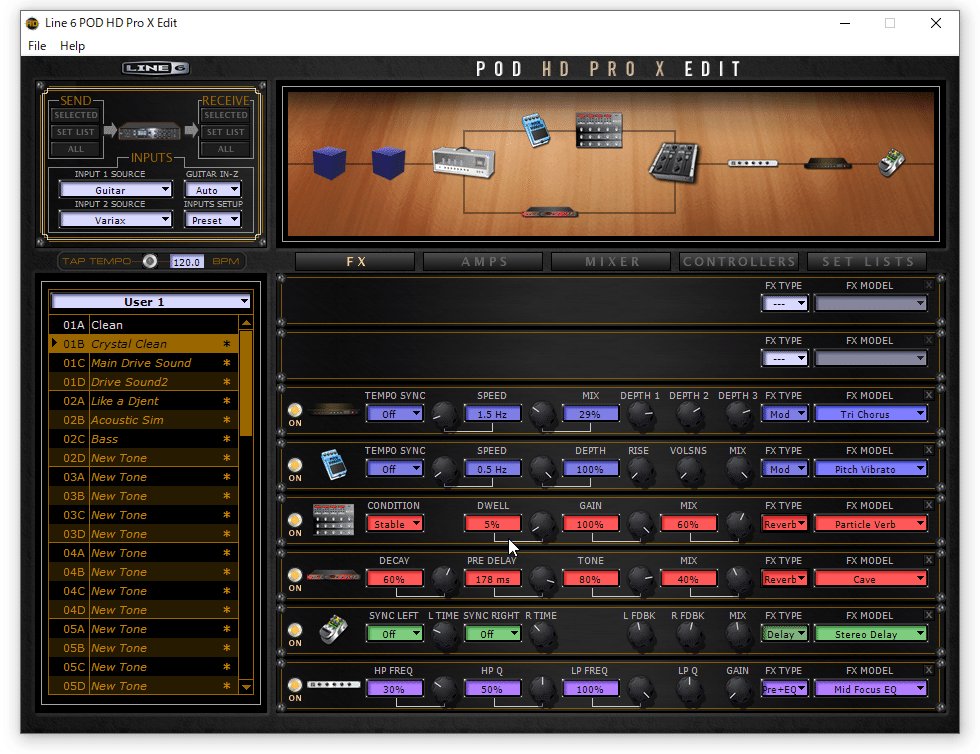Image resolution: width=980 pixels, height=754 pixels.
Task: Click the Stereo Delay Mix knob
Action: coord(738,635)
